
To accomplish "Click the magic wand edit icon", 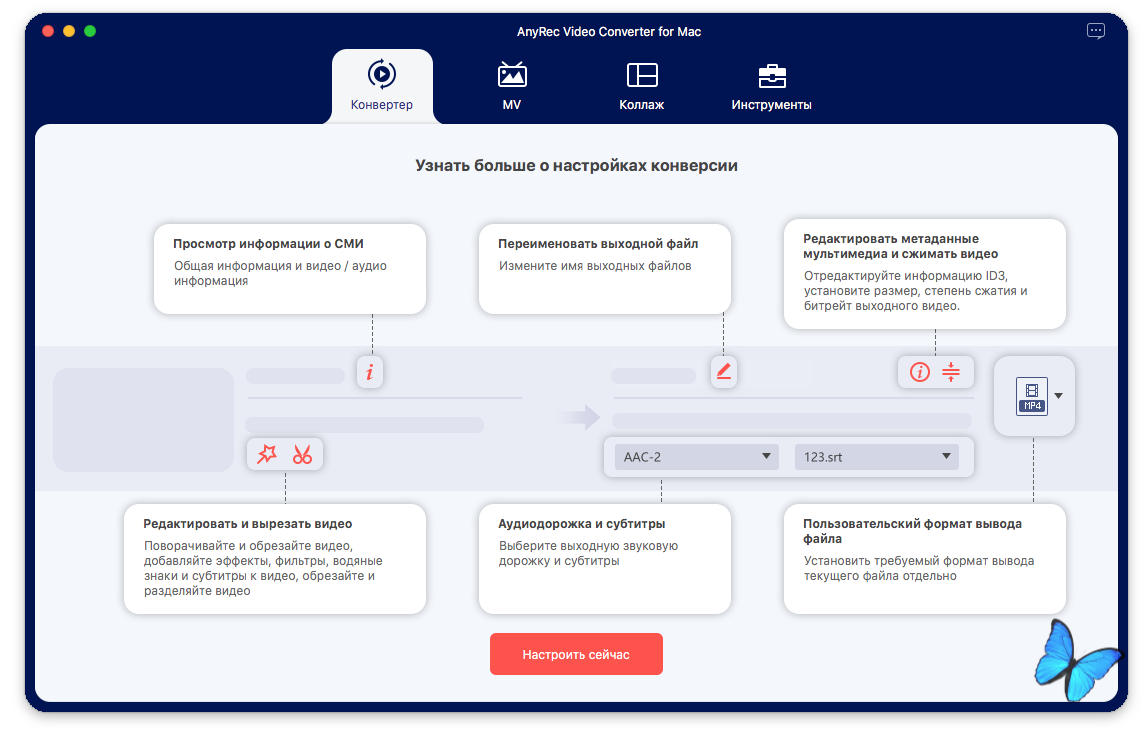I will pyautogui.click(x=267, y=455).
